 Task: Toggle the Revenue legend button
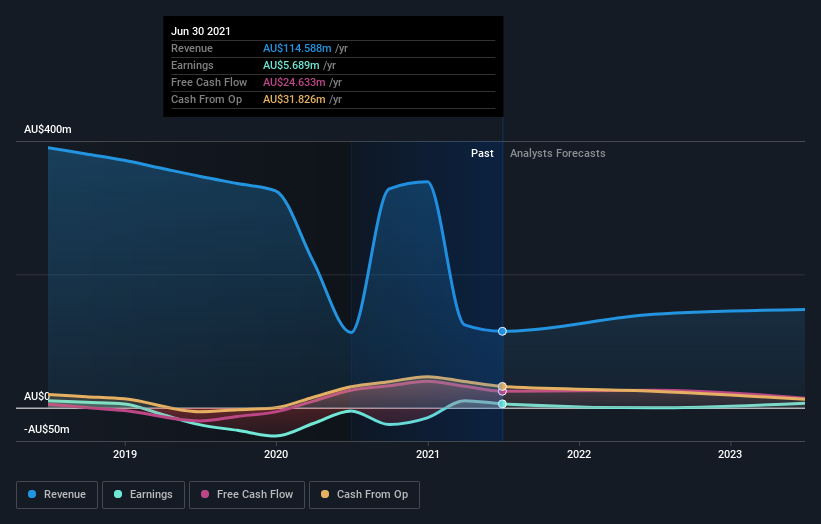(x=57, y=495)
